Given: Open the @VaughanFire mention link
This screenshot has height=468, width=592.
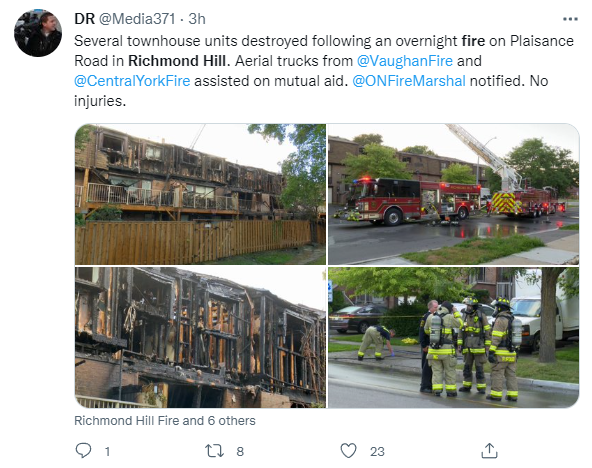Looking at the screenshot, I should coord(405,61).
